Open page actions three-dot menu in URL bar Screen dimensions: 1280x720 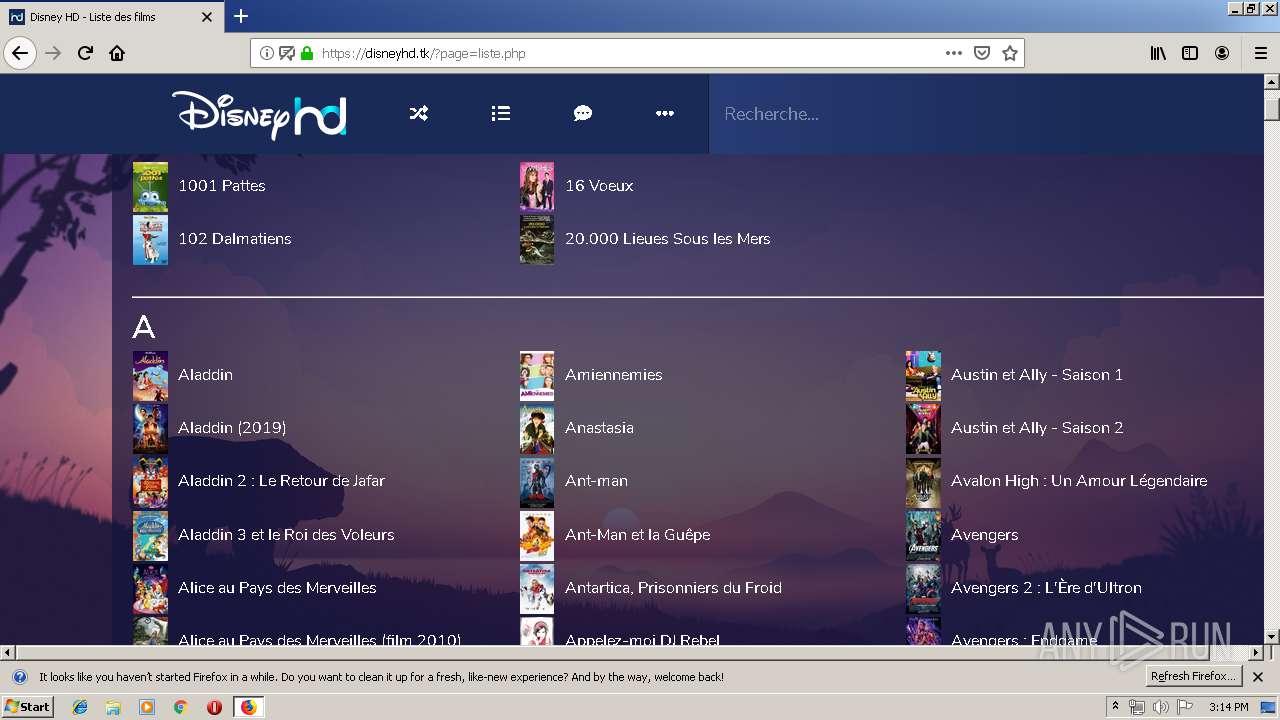point(954,53)
